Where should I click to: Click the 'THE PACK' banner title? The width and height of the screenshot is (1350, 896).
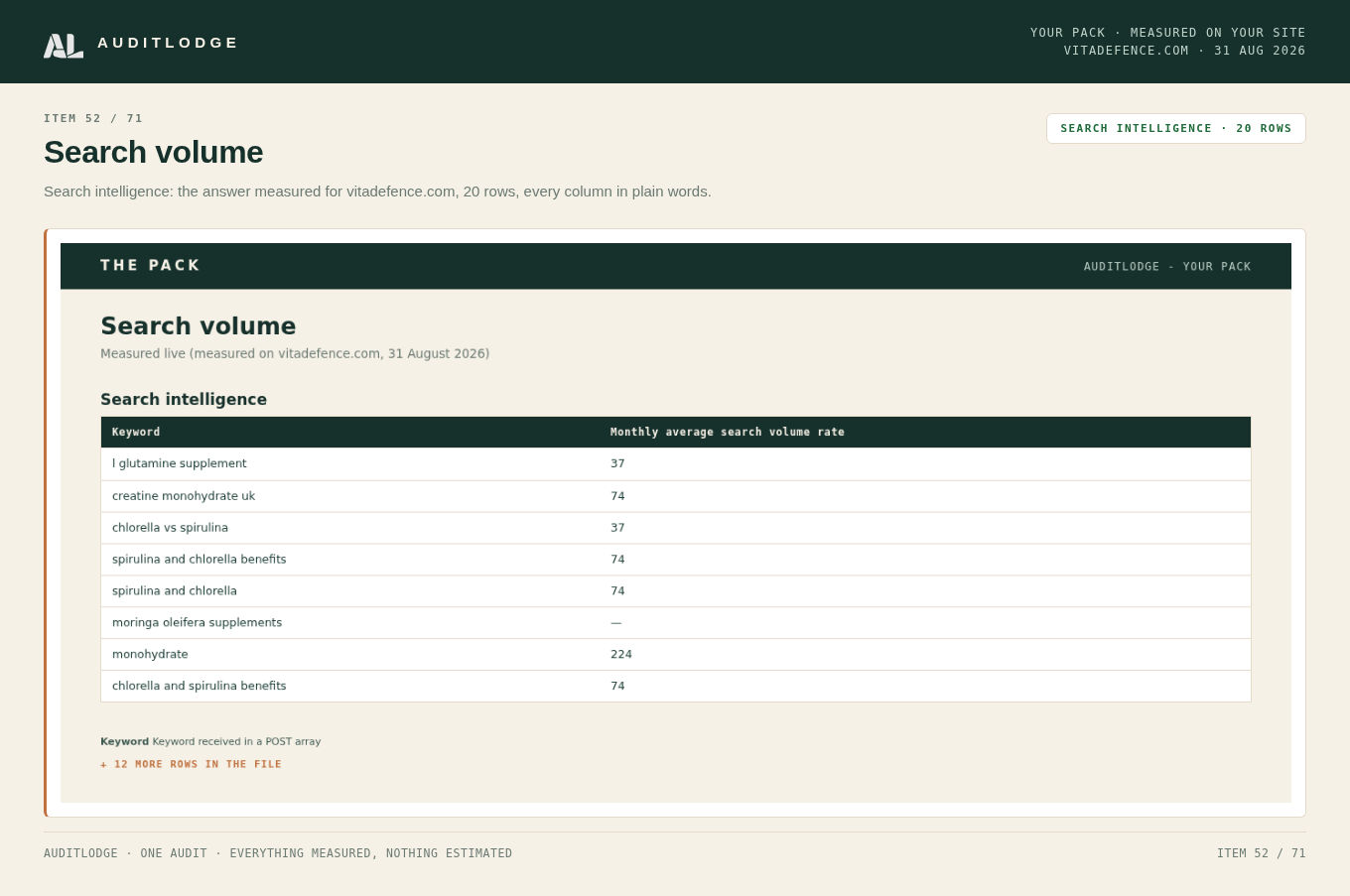[x=150, y=266]
